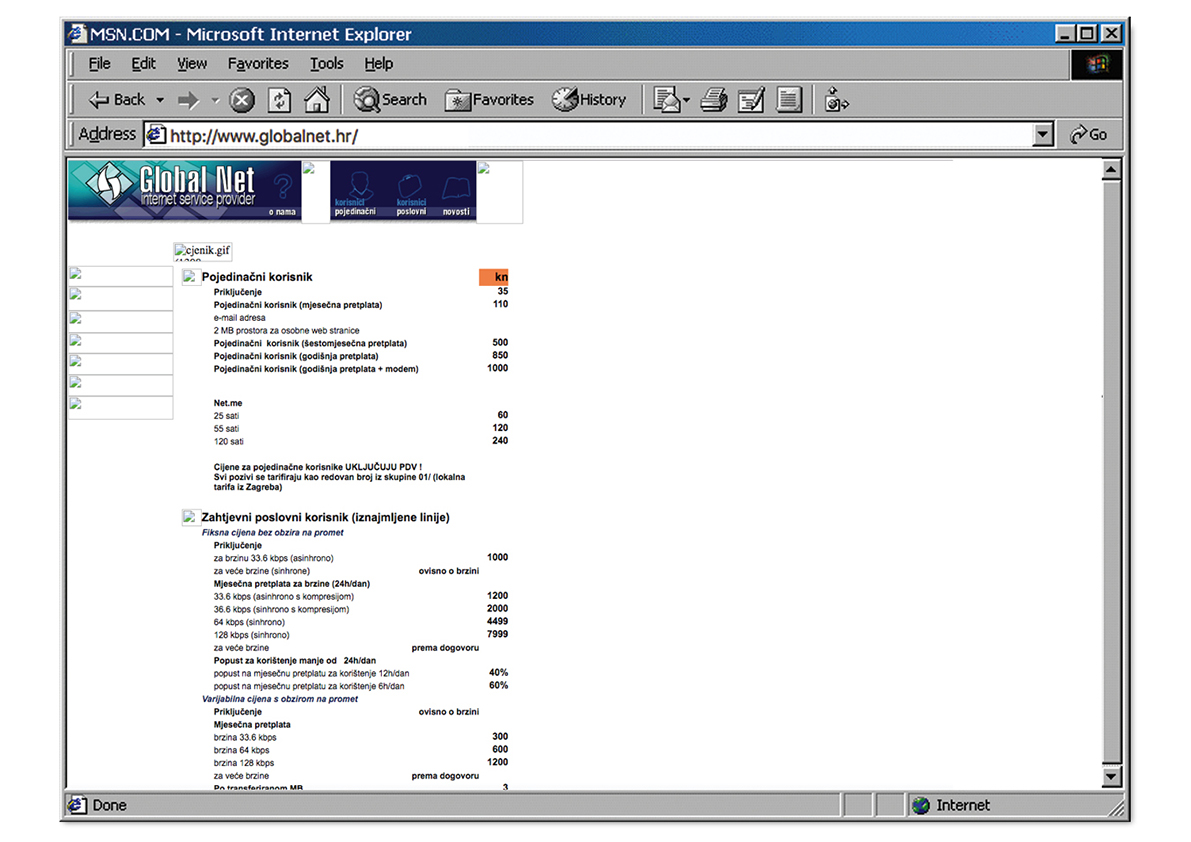Viewport: 1191px width, 842px height.
Task: Open the Tools menu
Action: [x=326, y=64]
